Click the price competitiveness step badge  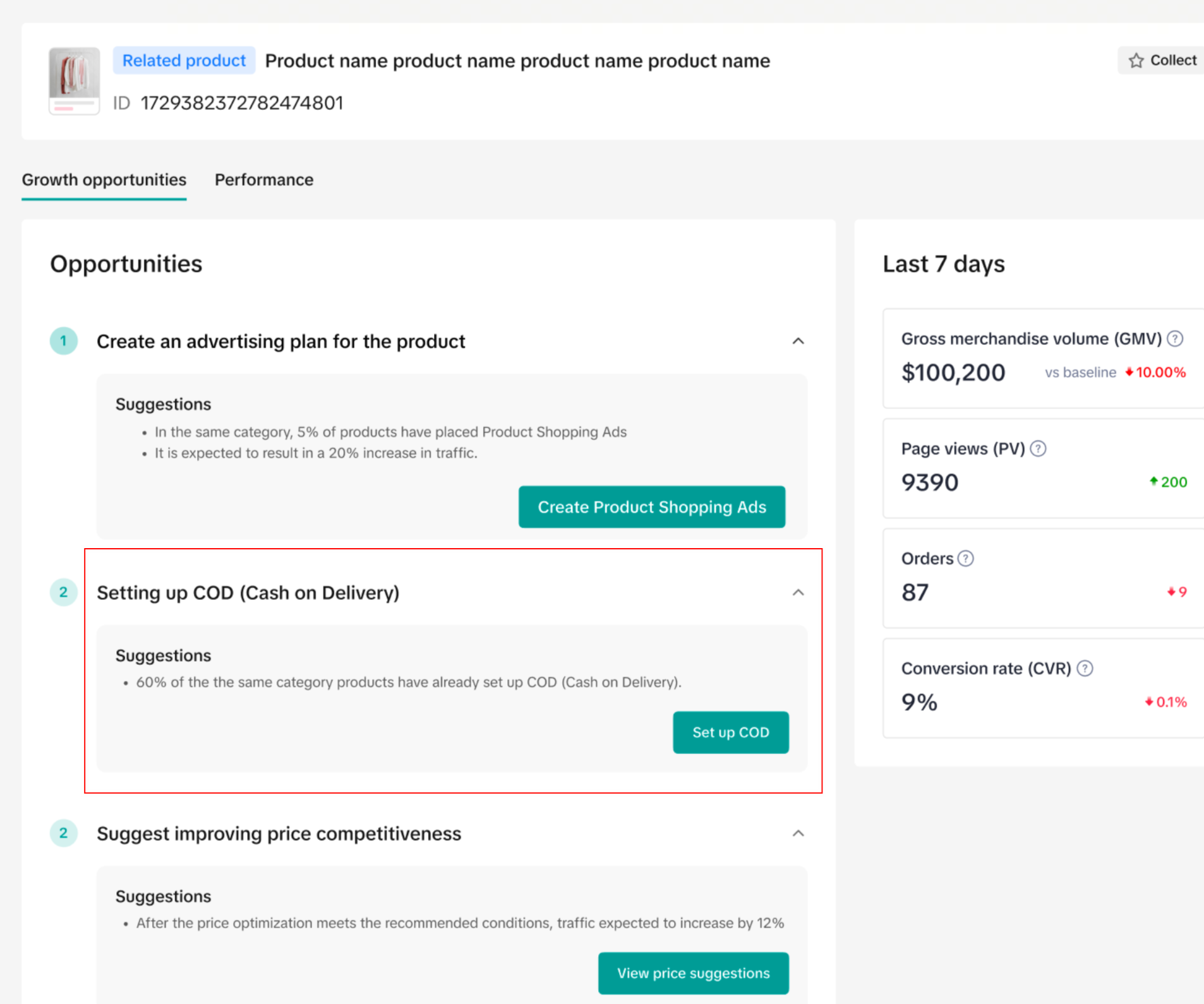[x=63, y=834]
